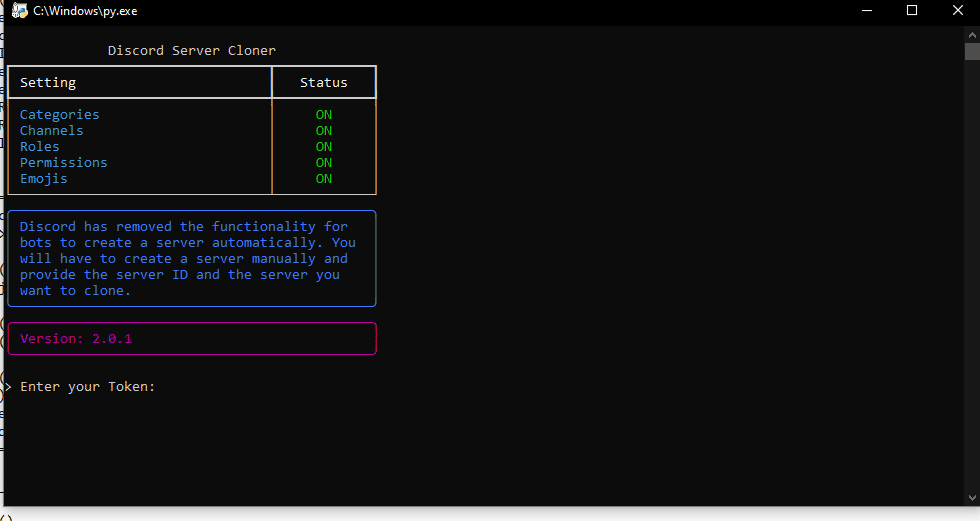Click the scrollbar down arrow

972,498
